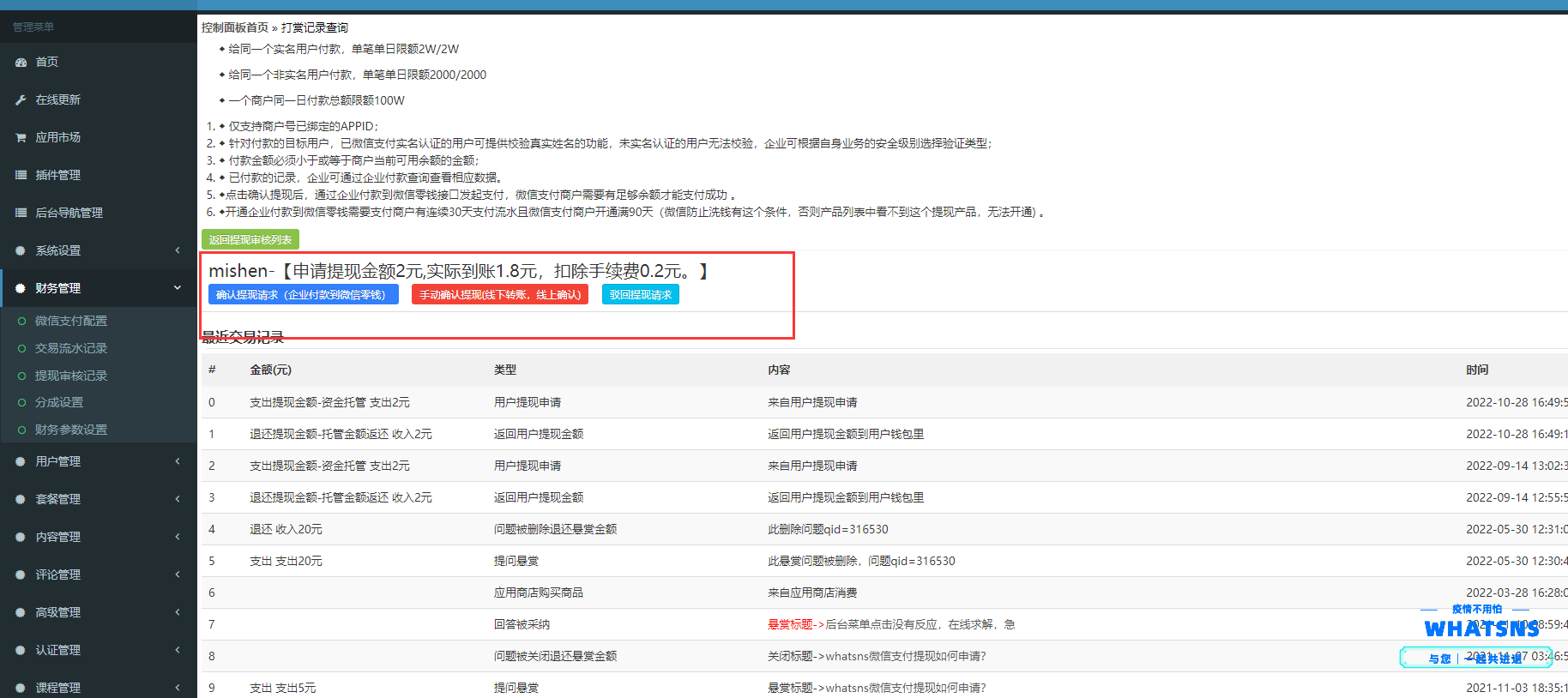This screenshot has height=698, width=1568.
Task: Click the circle icon beside 微信支付配置
Action: point(22,321)
